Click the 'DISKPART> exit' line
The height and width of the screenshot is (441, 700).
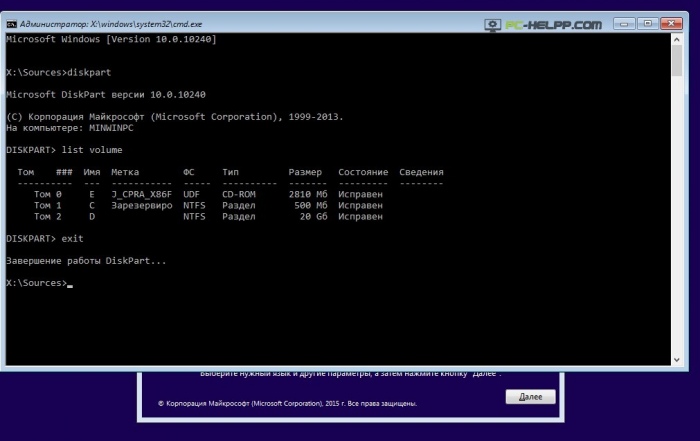(x=45, y=239)
